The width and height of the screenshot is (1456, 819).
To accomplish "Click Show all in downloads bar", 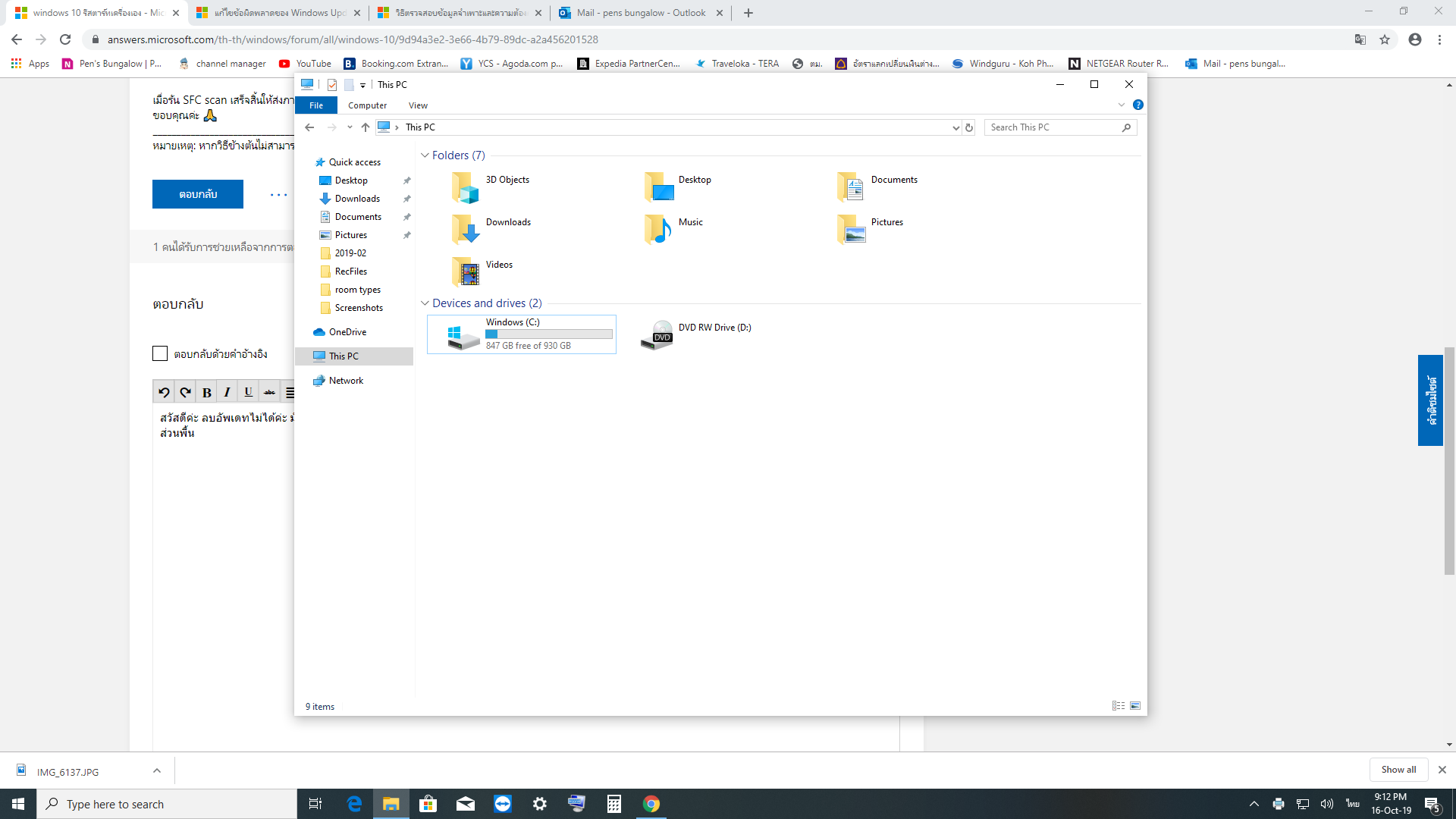I will [x=1398, y=770].
